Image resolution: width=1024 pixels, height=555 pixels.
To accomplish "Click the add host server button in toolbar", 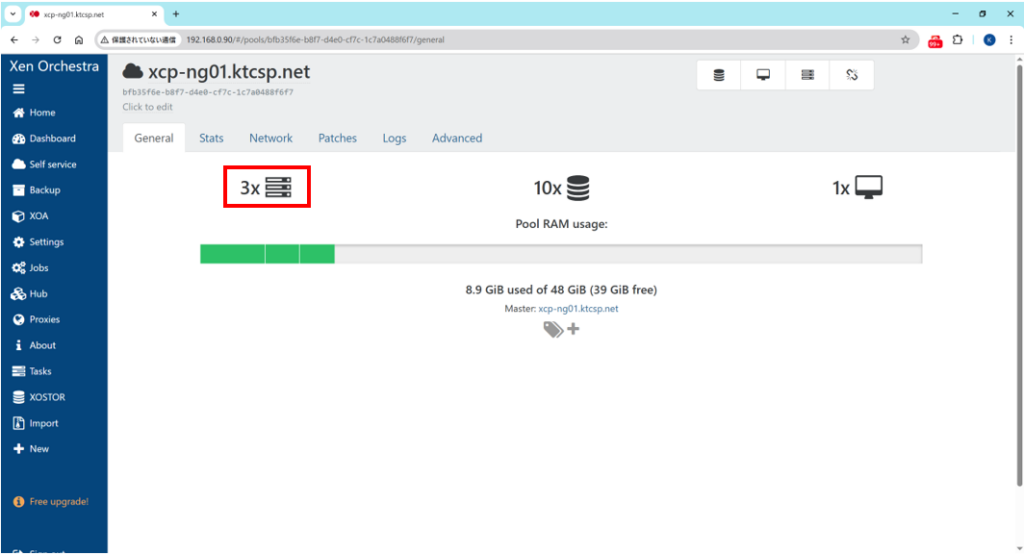I will pyautogui.click(x=807, y=75).
